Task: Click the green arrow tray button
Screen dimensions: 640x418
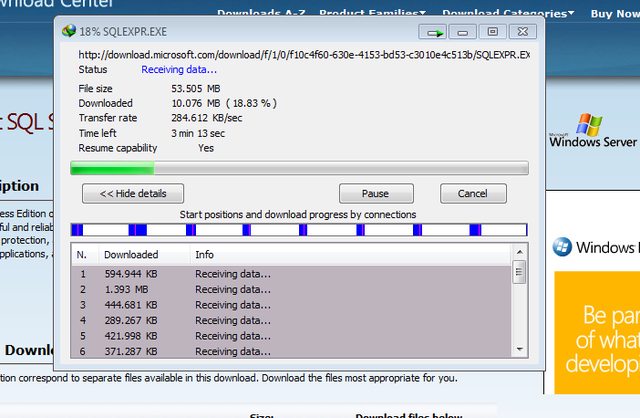Action: tap(433, 32)
